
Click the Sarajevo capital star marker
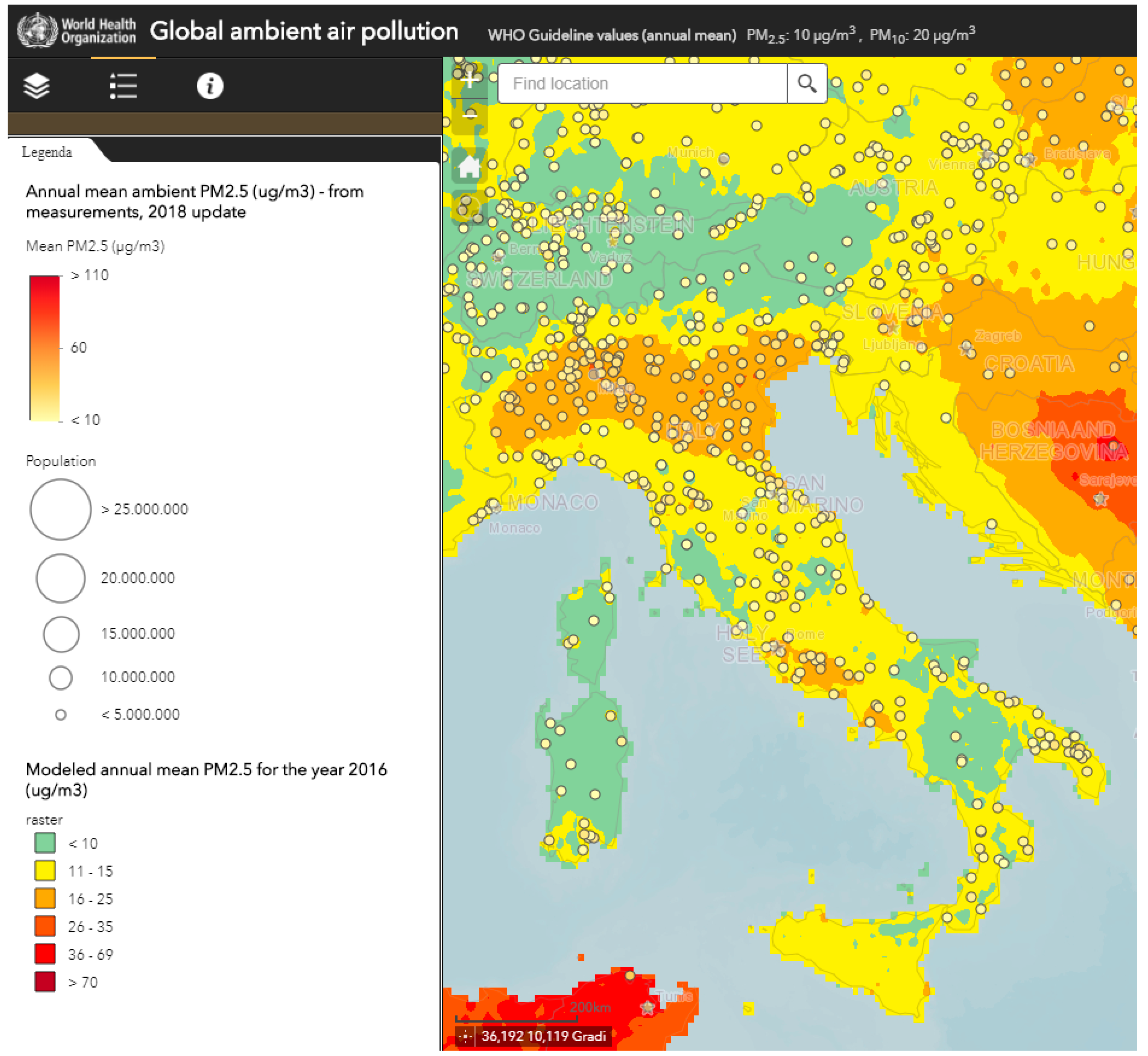(x=1101, y=499)
